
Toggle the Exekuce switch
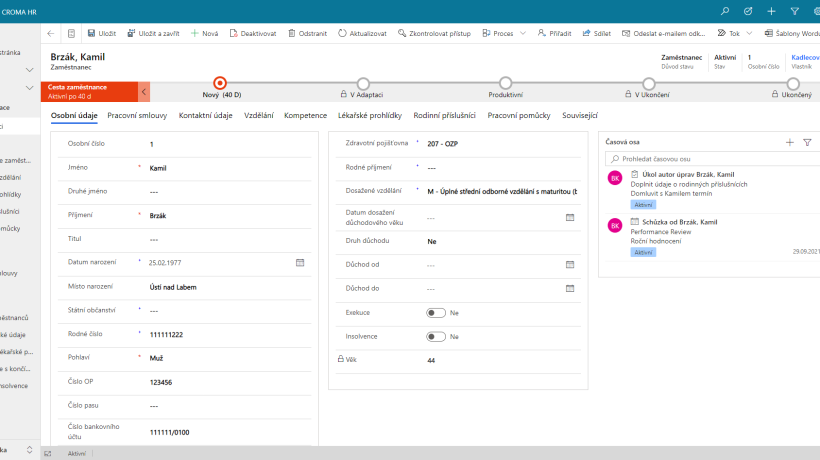click(x=436, y=313)
